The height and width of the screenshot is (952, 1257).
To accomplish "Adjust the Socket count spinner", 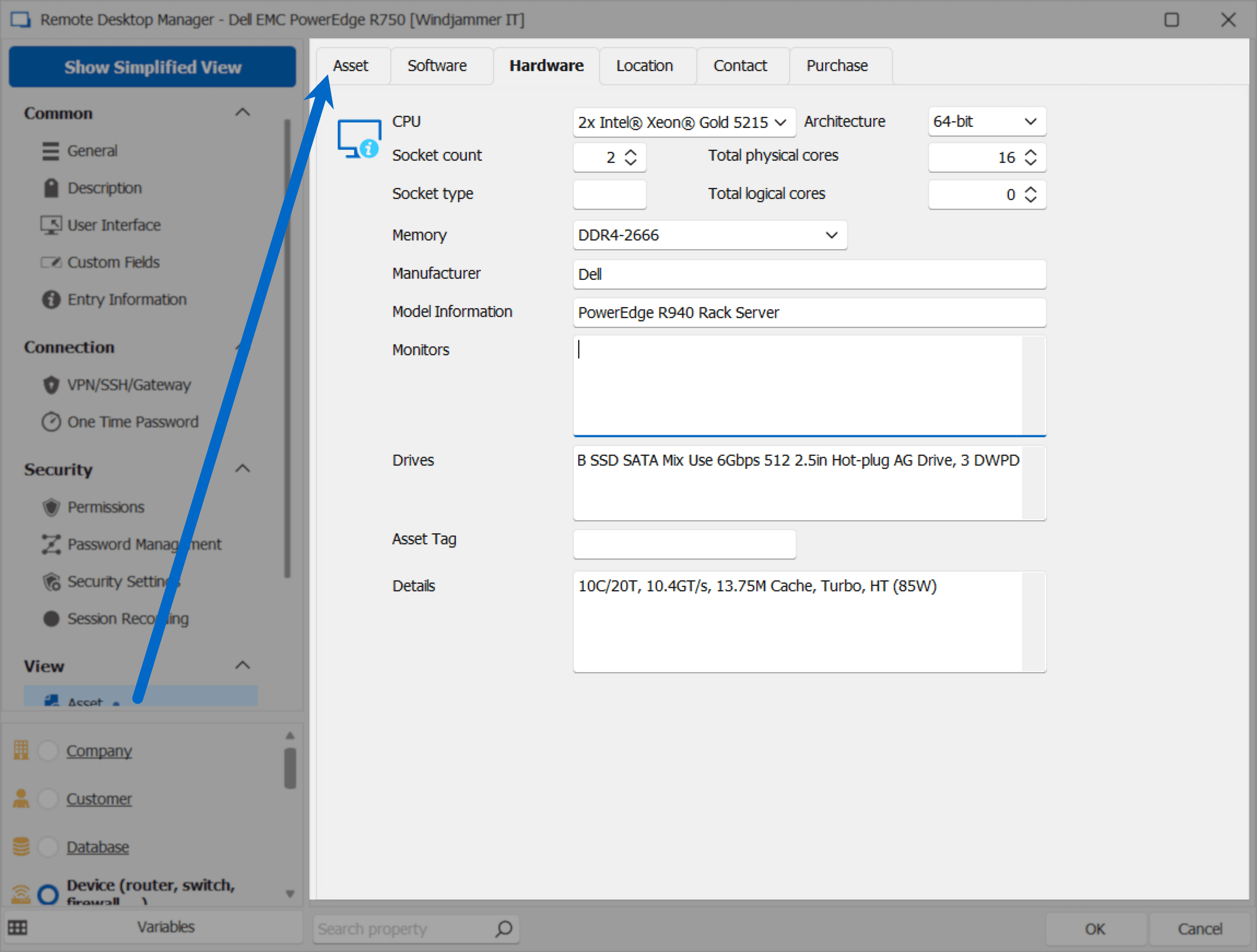I will [x=631, y=157].
